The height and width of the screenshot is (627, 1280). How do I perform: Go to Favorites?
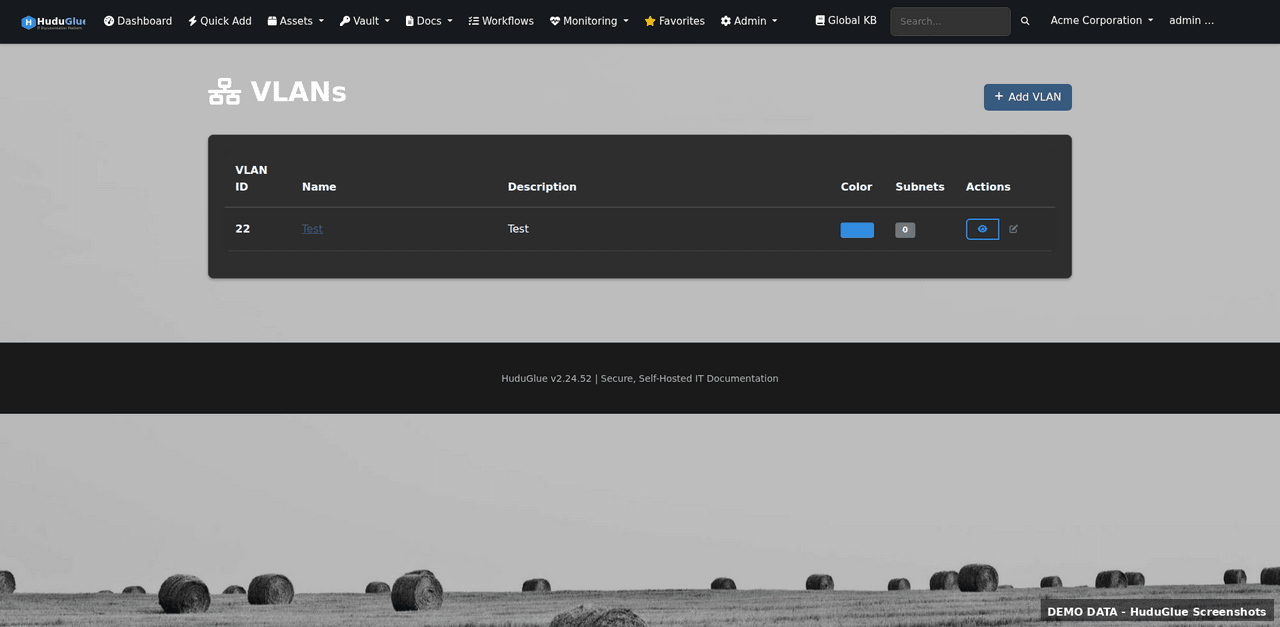pos(675,21)
